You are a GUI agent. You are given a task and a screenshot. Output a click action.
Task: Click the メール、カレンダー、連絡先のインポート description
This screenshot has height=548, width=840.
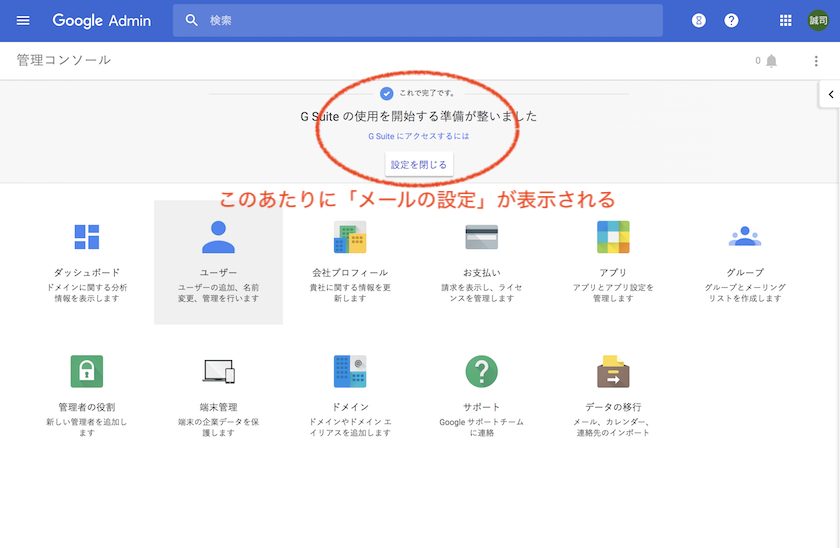pyautogui.click(x=613, y=427)
